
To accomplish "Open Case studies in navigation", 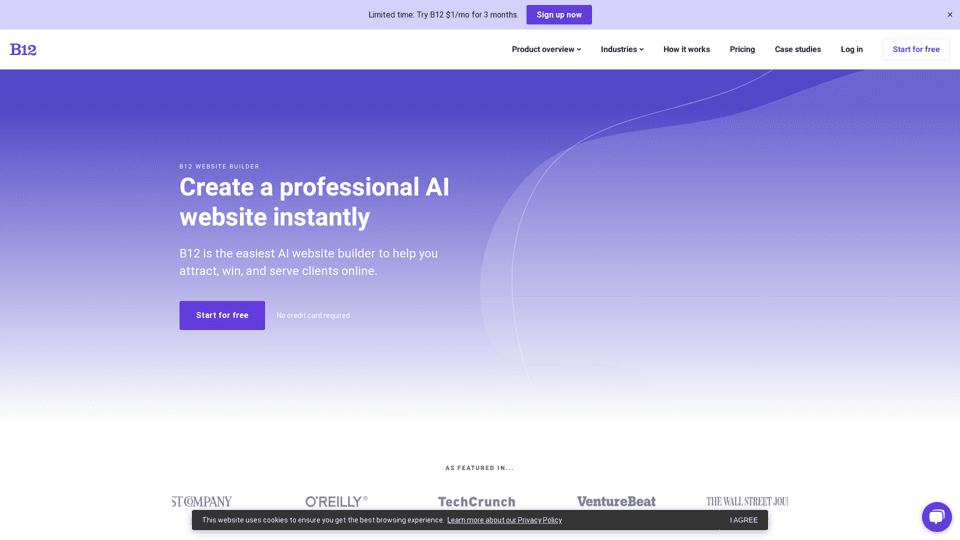I will coord(797,50).
